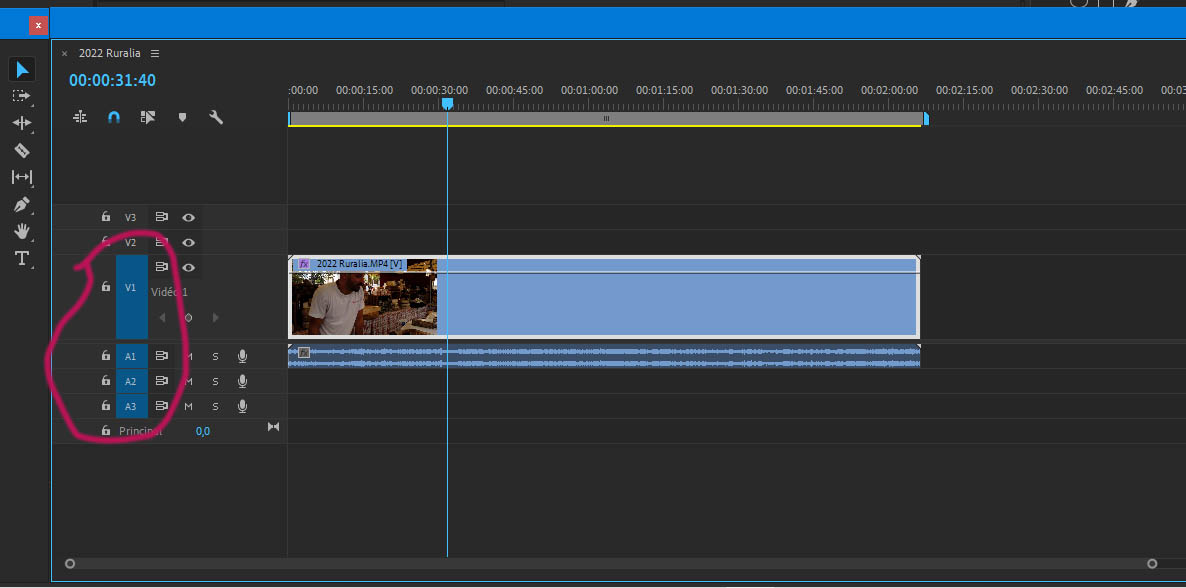Close the 2022 Ruralia sequence tab
1186x588 pixels.
(x=65, y=54)
